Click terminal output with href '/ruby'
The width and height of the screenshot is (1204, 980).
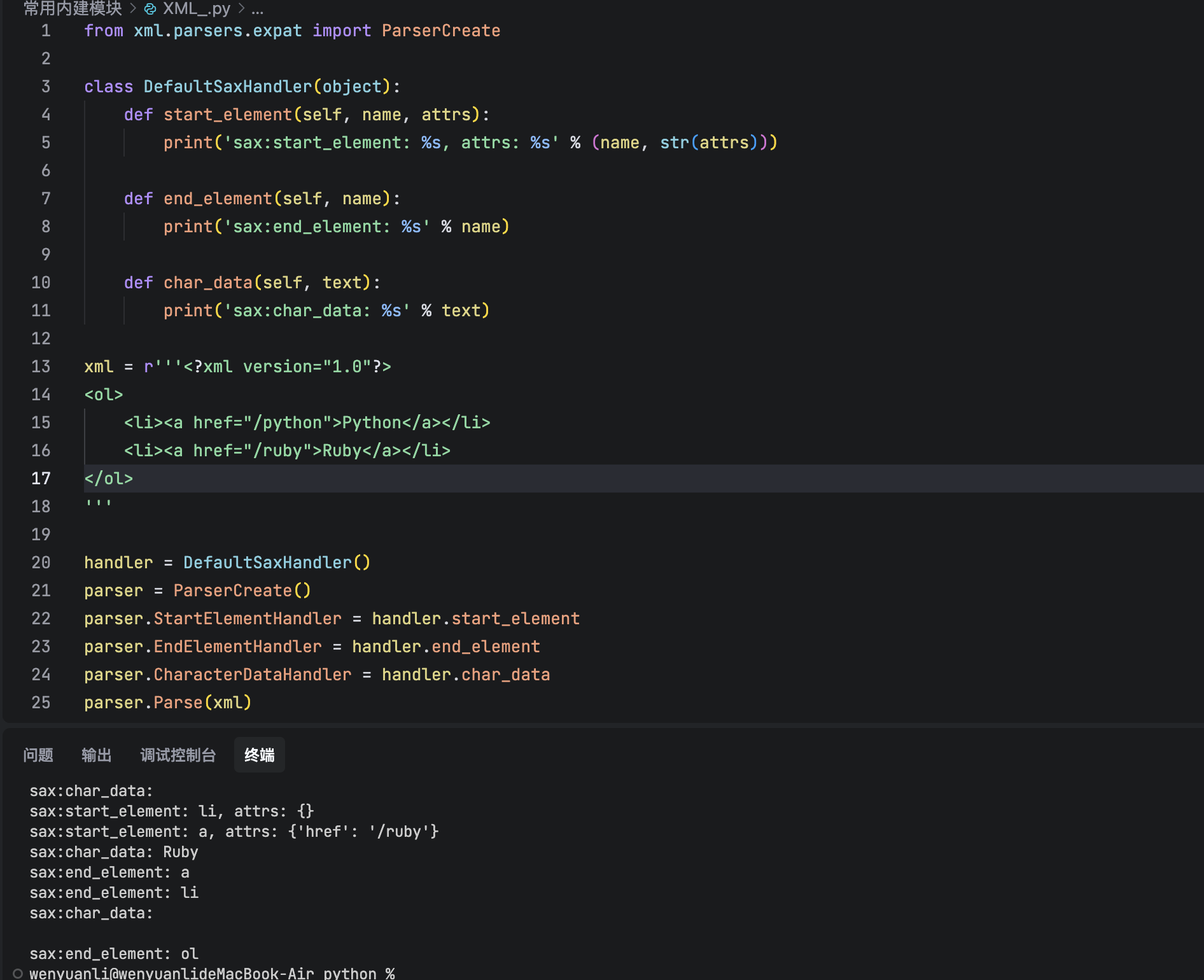tap(234, 831)
